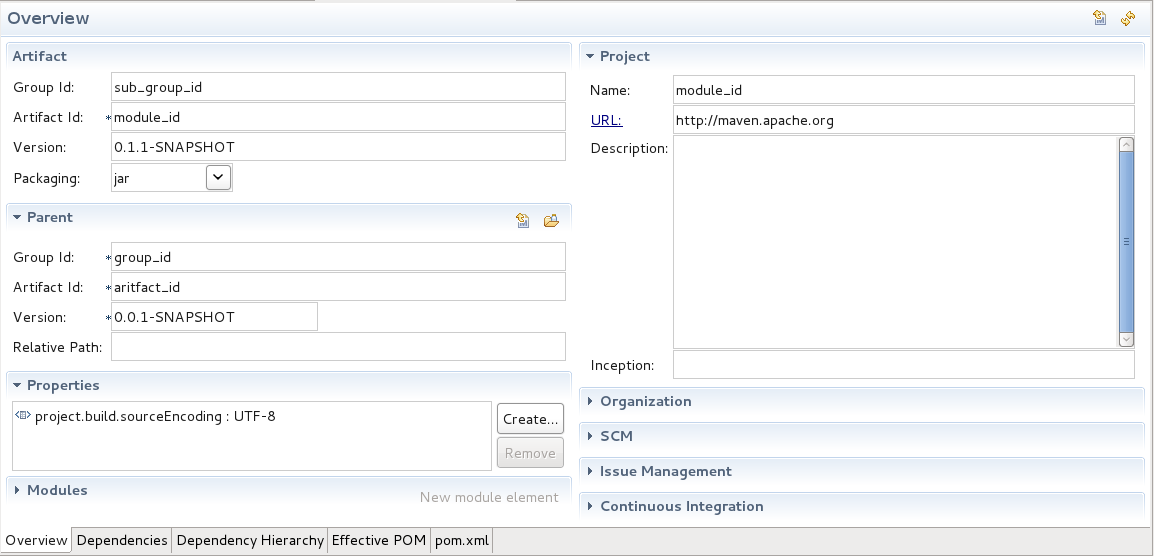Viewport: 1154px width, 556px height.
Task: Click the folder icon in Parent section header
Action: click(x=551, y=221)
